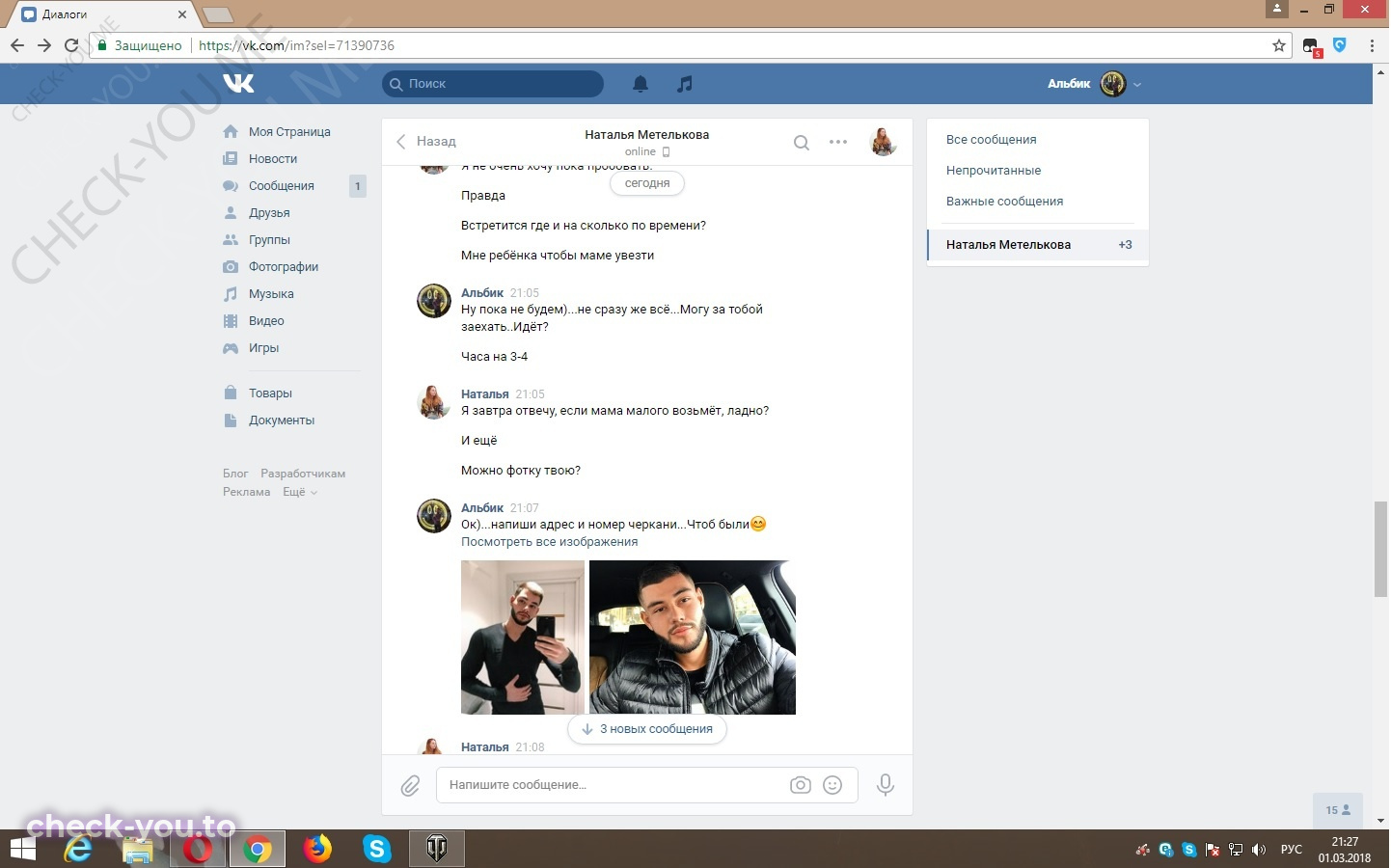Select the Важные сообщения filter
1391x868 pixels.
(1004, 201)
